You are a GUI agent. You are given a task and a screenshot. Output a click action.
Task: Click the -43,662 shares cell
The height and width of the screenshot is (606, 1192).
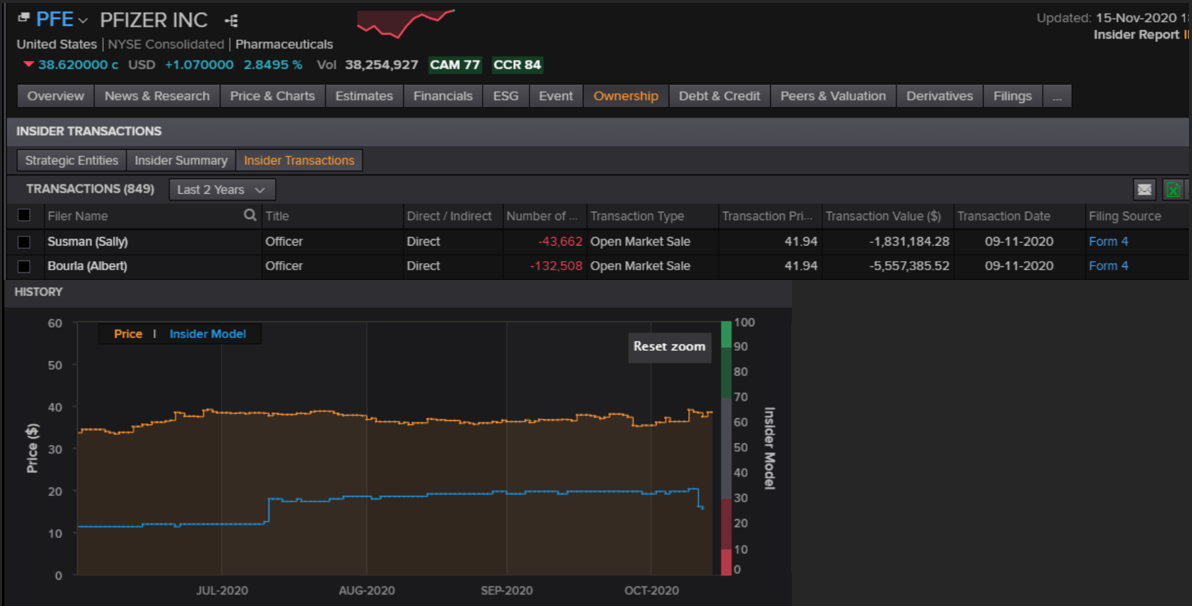pos(560,242)
